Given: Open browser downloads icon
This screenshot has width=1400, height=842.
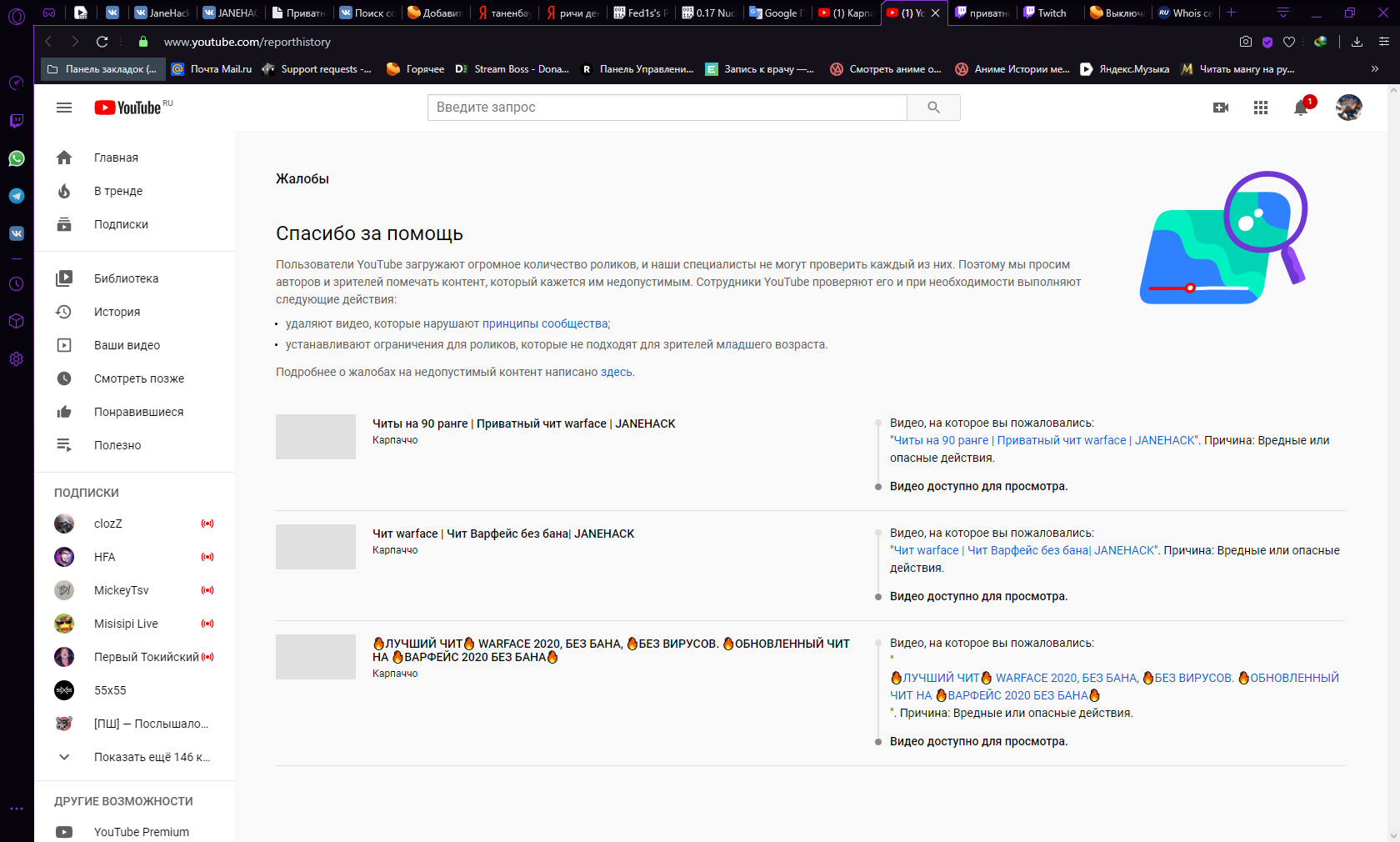Looking at the screenshot, I should [1357, 42].
